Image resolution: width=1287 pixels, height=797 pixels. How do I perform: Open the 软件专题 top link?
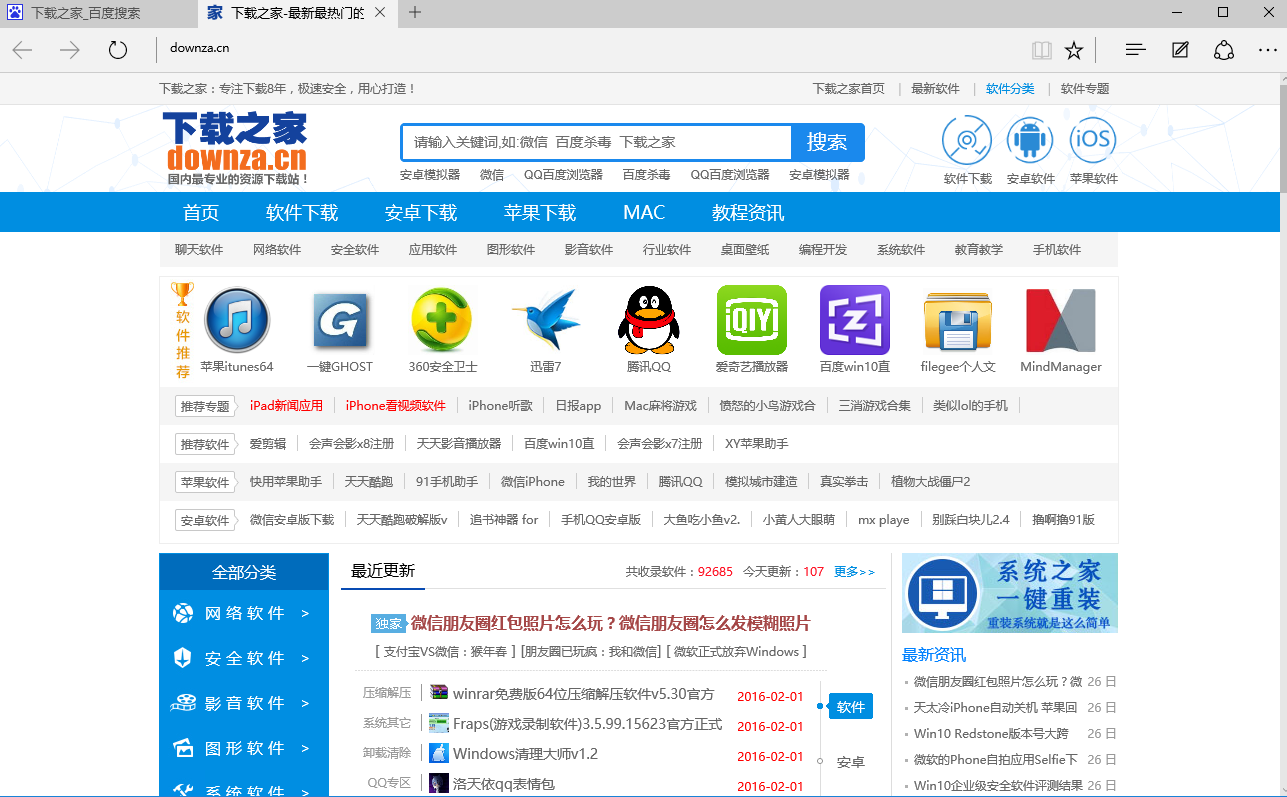[1085, 88]
